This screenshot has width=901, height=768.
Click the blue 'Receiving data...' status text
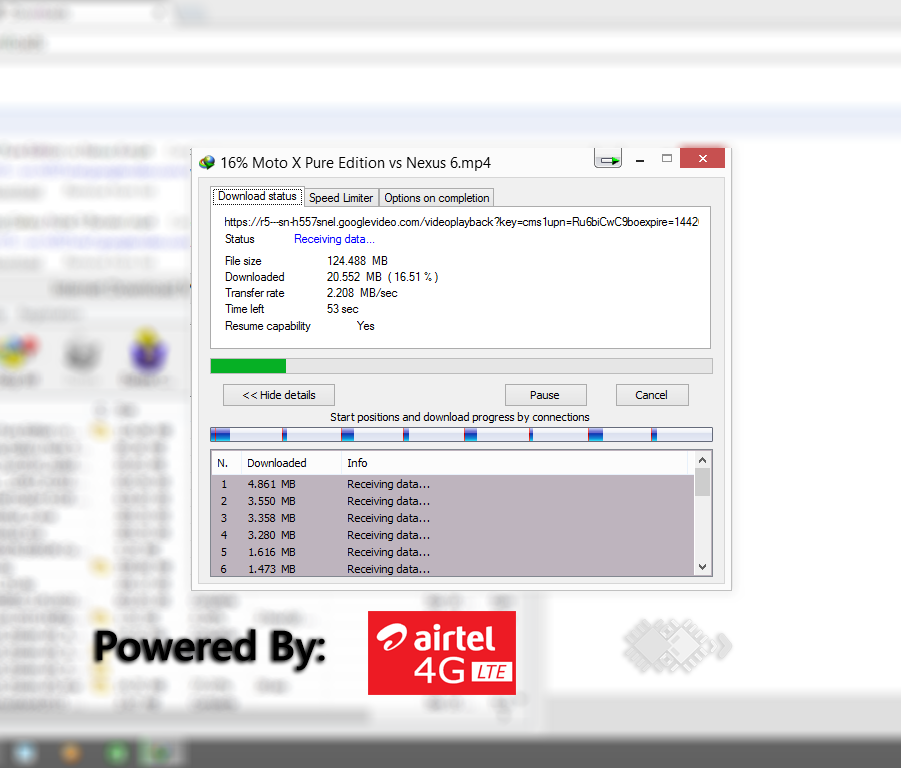[334, 239]
